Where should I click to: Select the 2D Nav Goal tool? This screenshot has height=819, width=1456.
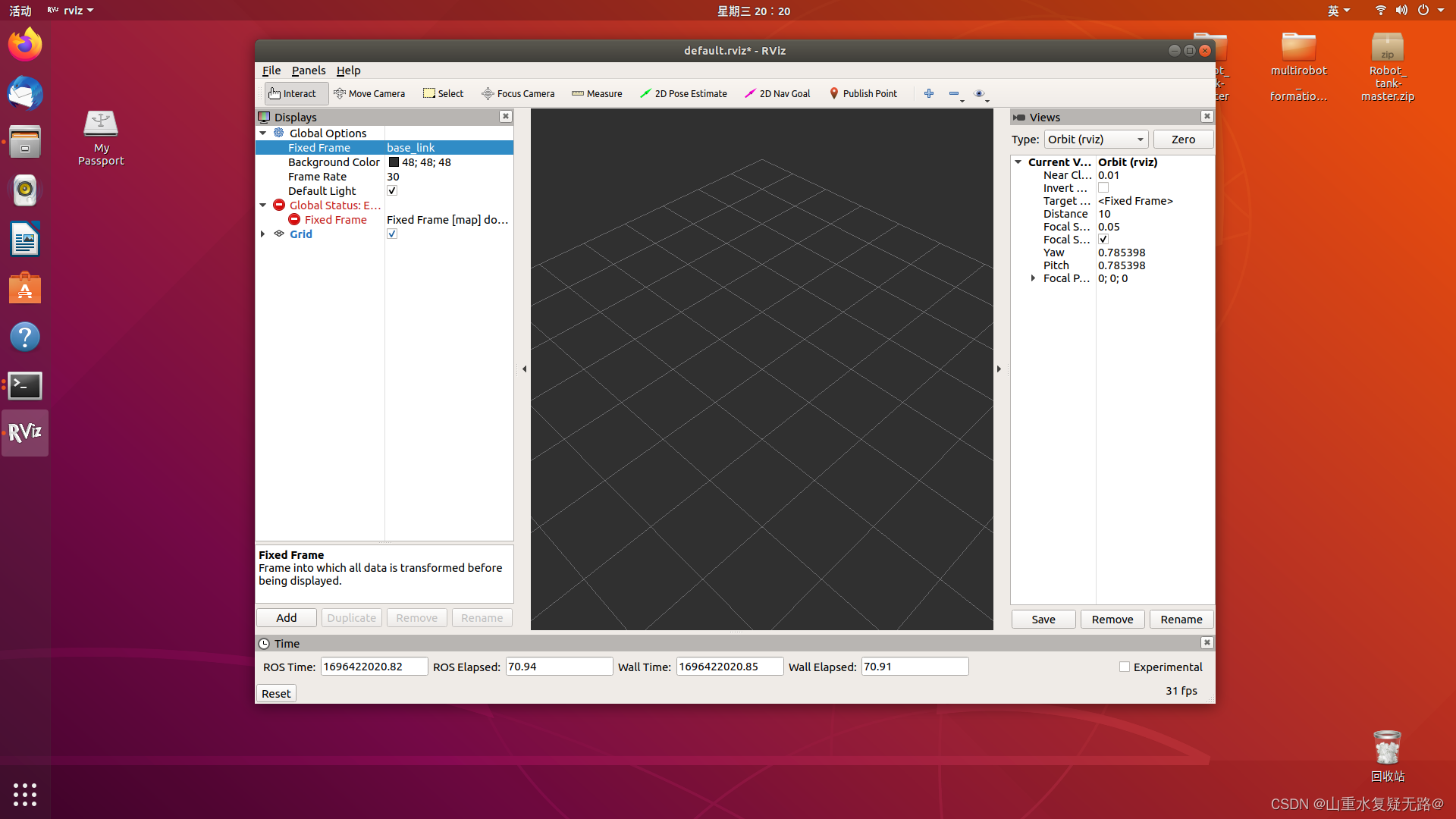coord(779,93)
